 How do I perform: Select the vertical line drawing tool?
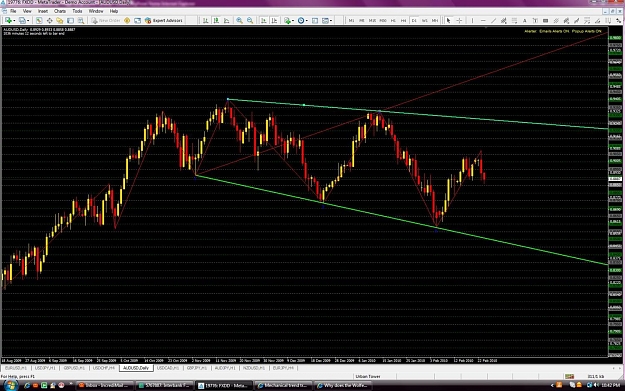click(x=472, y=20)
